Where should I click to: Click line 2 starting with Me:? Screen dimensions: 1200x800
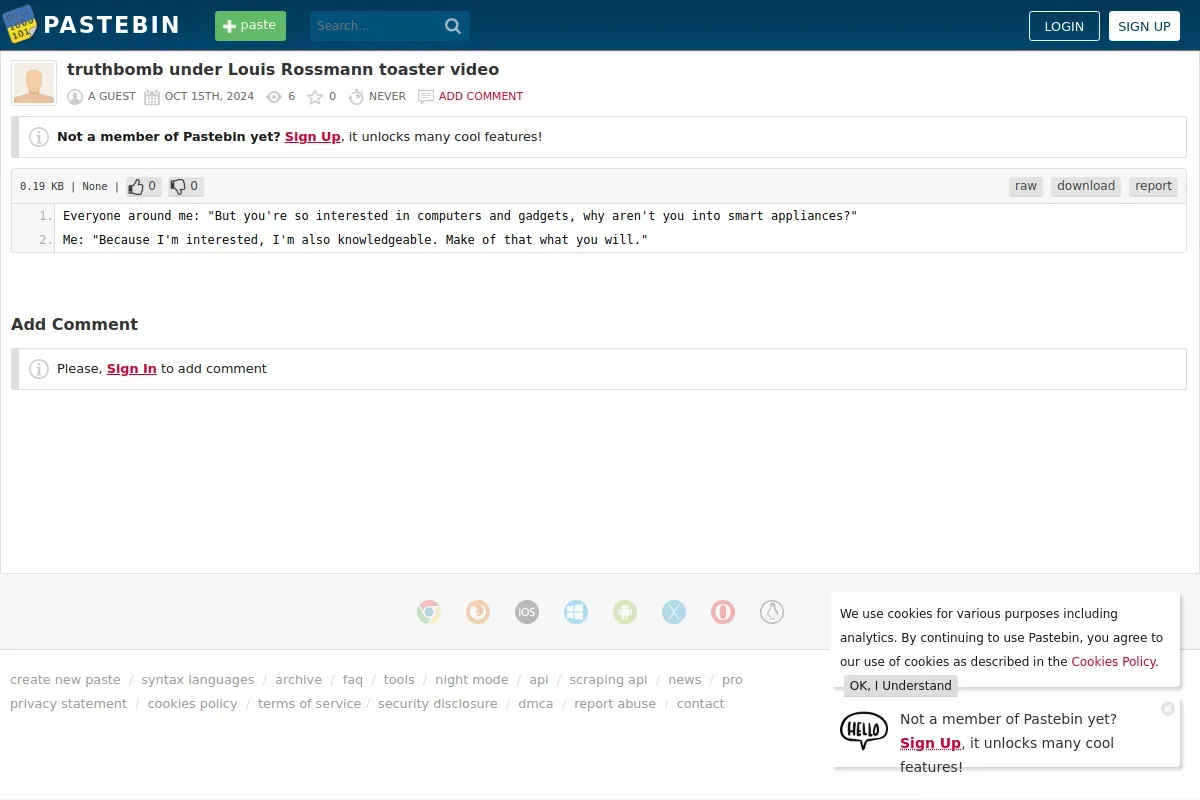[x=355, y=240]
